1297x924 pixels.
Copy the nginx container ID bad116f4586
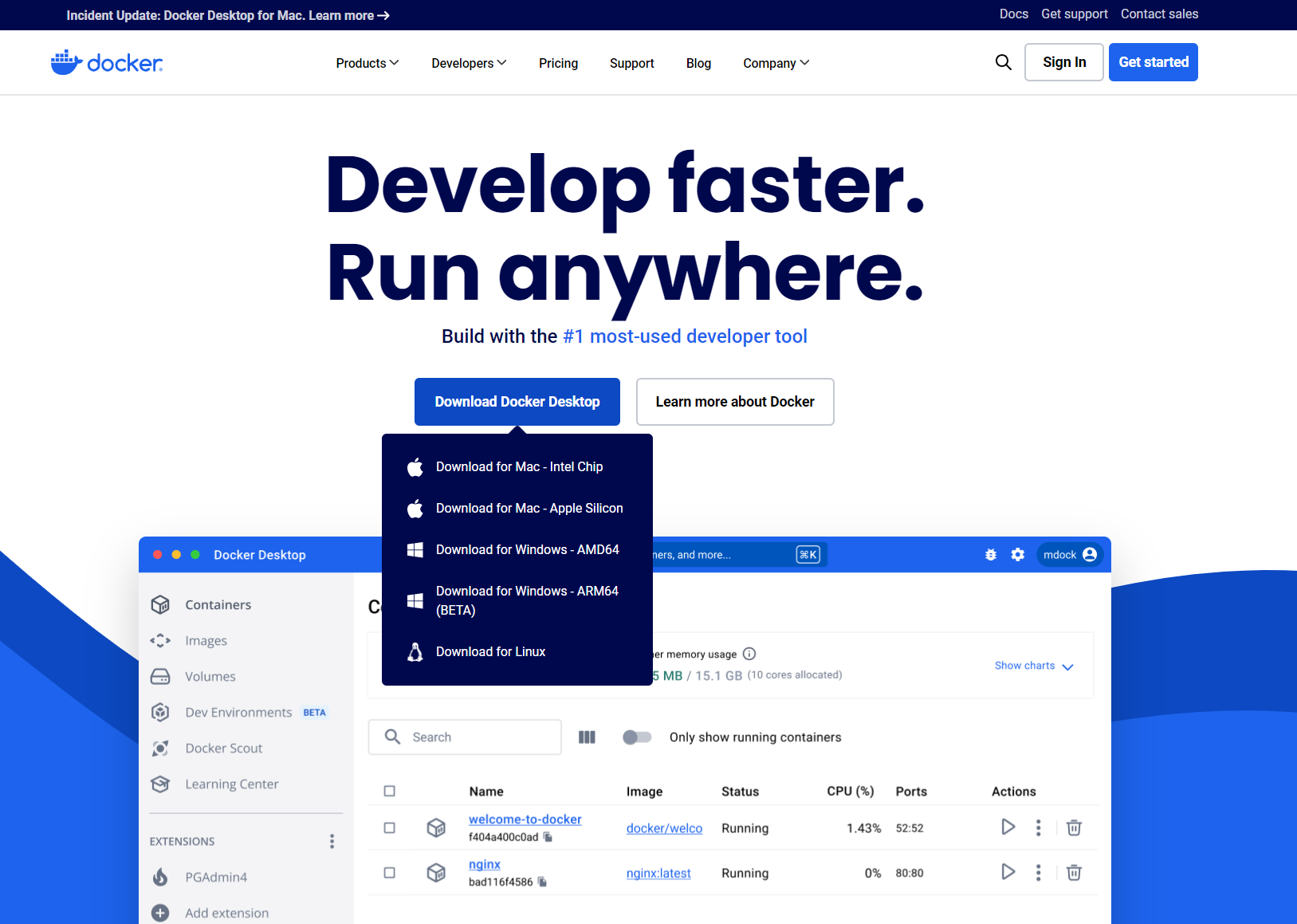tap(542, 882)
